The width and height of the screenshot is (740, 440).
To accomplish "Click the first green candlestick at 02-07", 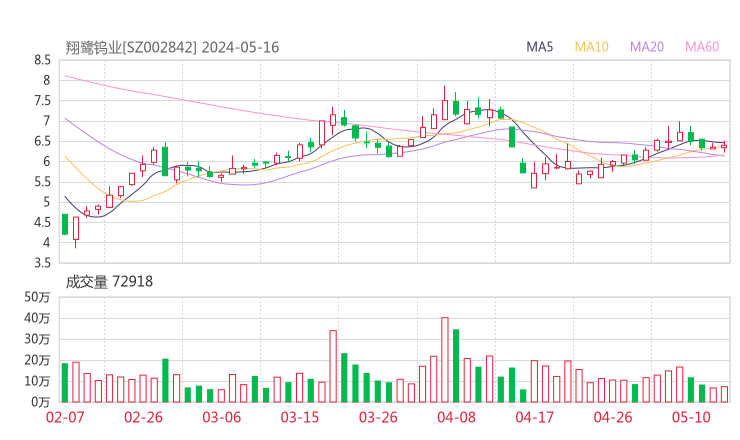I will (x=65, y=224).
